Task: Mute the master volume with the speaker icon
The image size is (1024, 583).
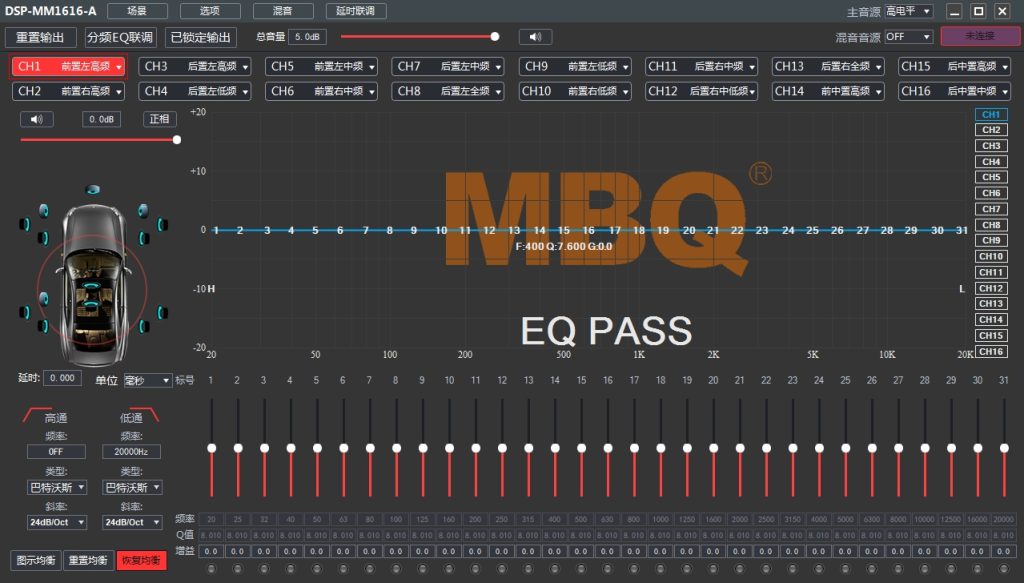Action: 536,37
